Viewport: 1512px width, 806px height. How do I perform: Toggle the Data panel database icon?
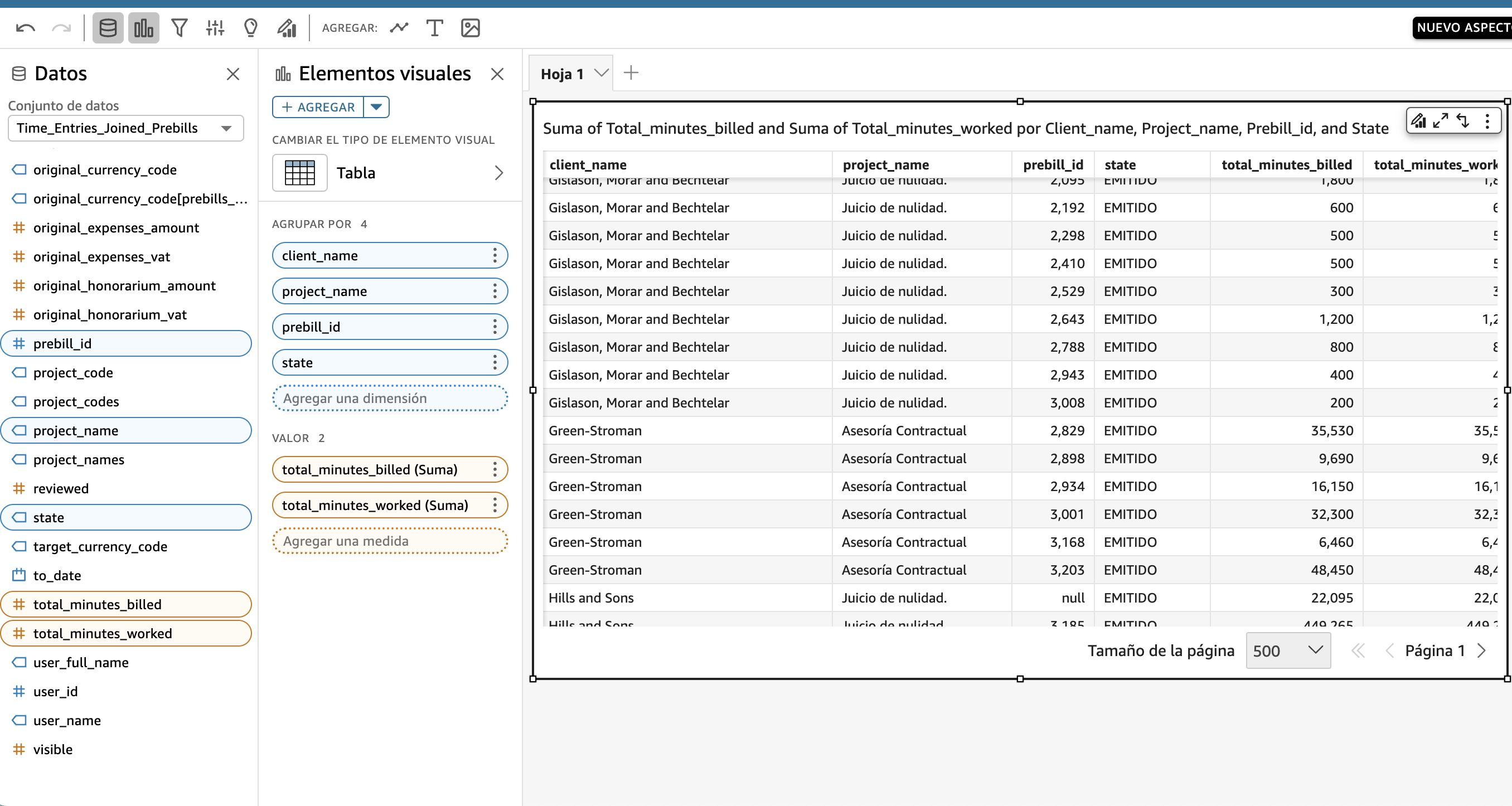pos(108,27)
